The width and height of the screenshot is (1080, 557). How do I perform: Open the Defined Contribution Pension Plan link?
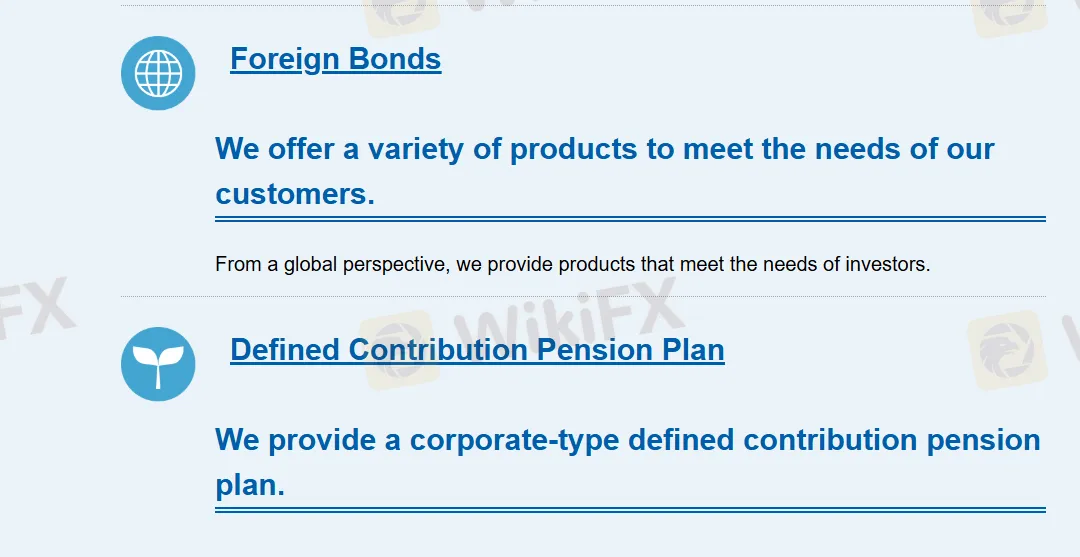coord(477,350)
